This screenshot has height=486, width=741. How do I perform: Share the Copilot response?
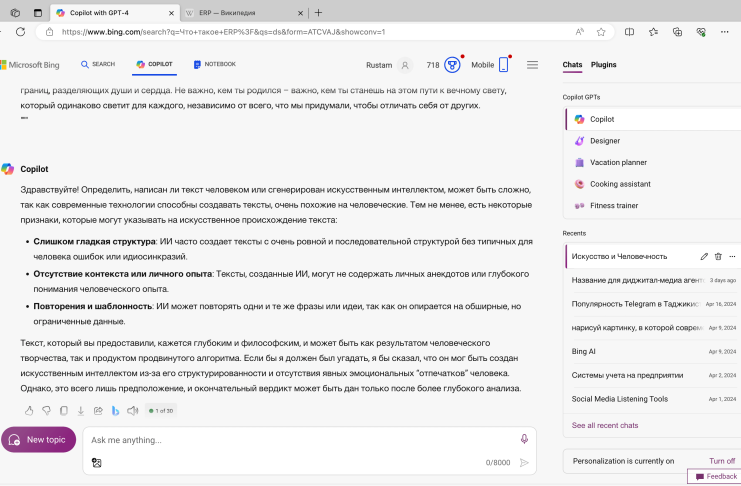(98, 411)
